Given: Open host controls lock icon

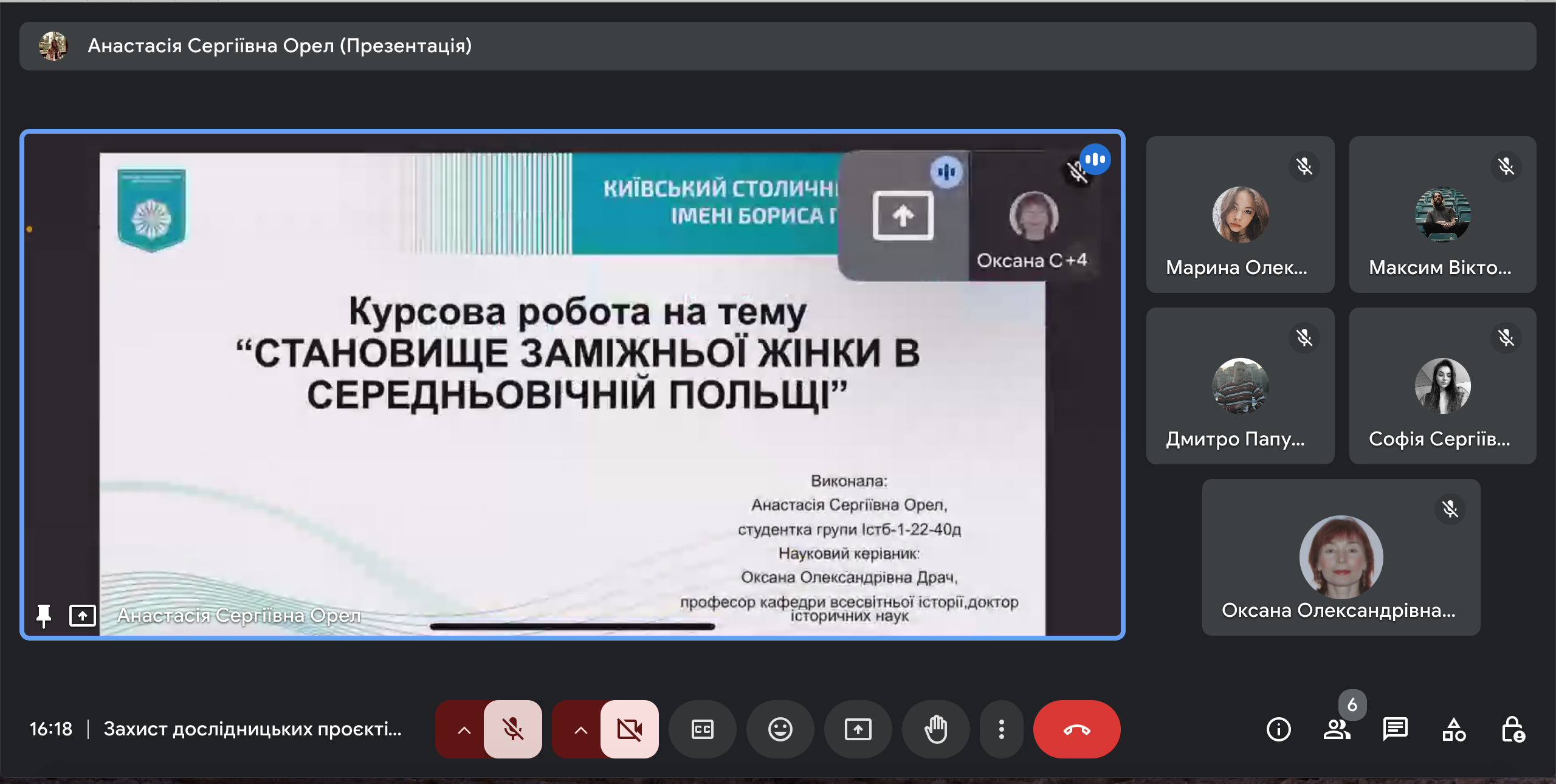Looking at the screenshot, I should [x=1512, y=729].
